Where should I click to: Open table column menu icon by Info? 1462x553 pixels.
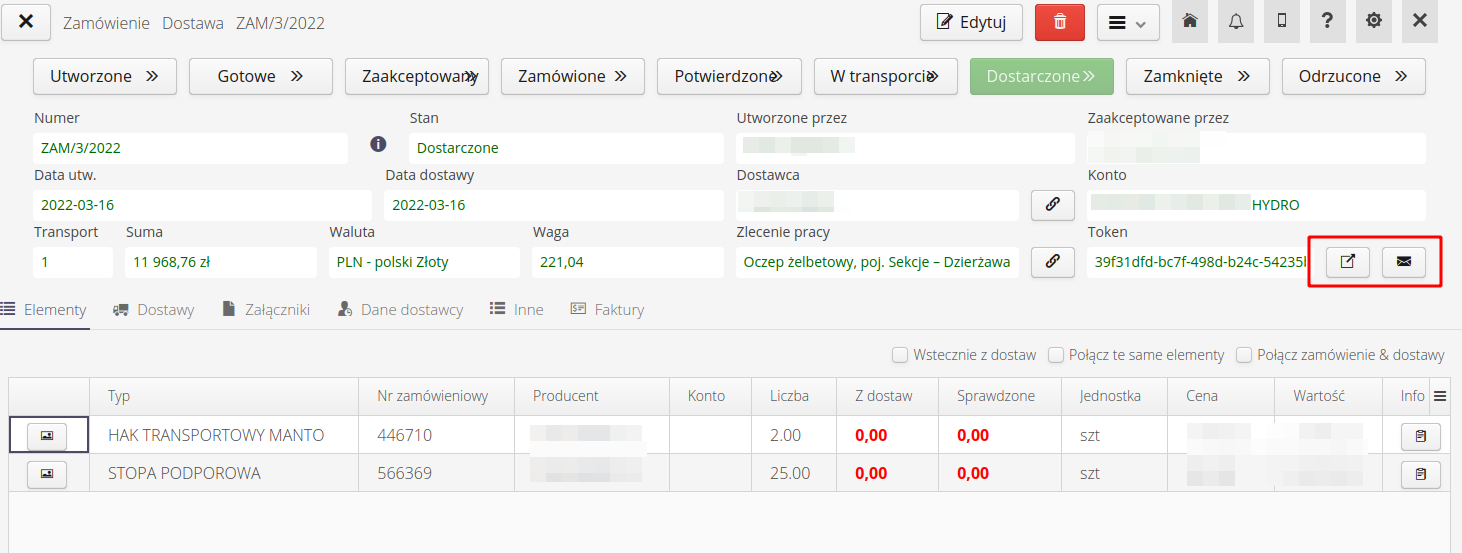(x=1440, y=396)
